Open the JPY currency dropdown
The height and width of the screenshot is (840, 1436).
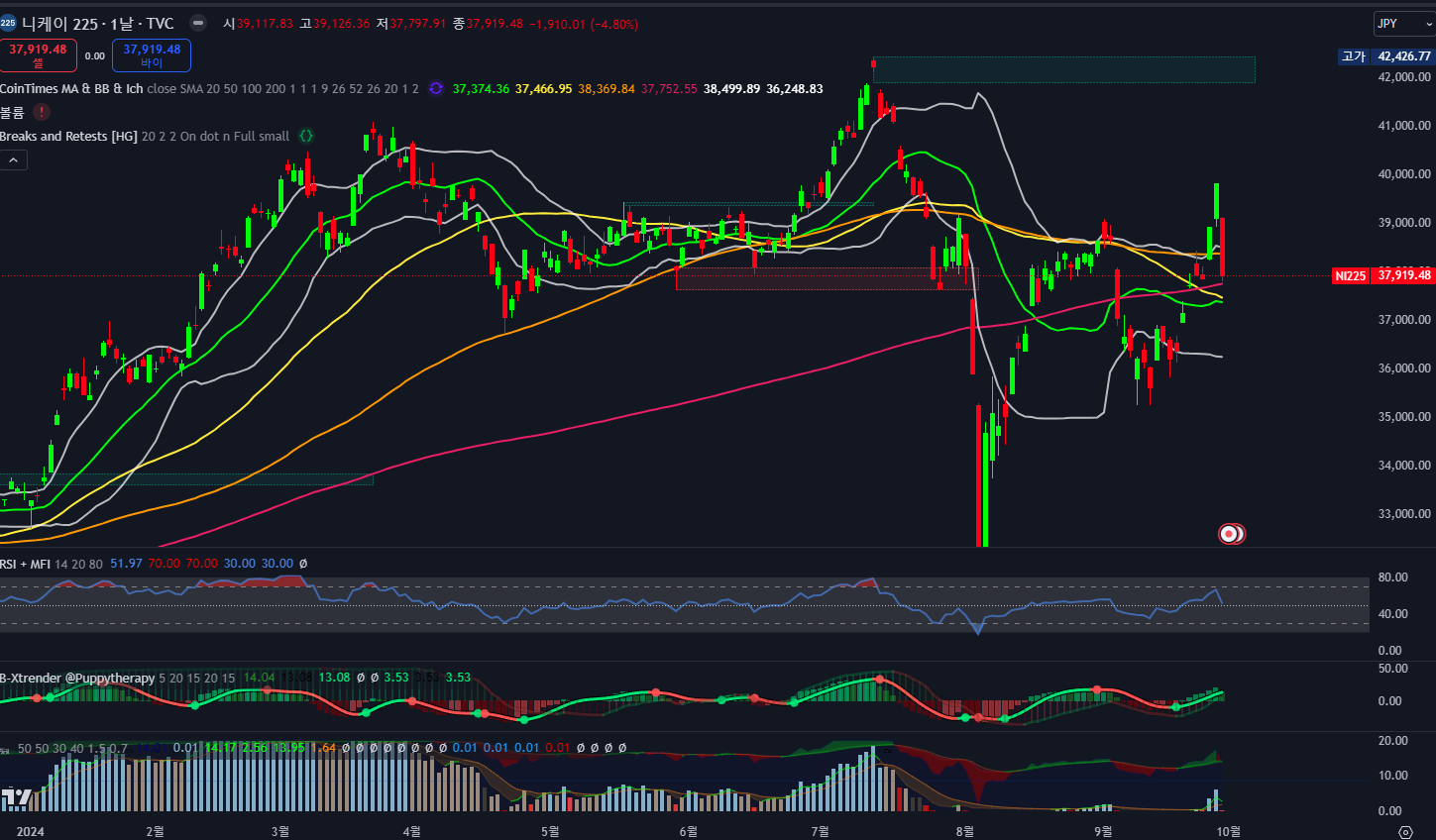pyautogui.click(x=1400, y=24)
